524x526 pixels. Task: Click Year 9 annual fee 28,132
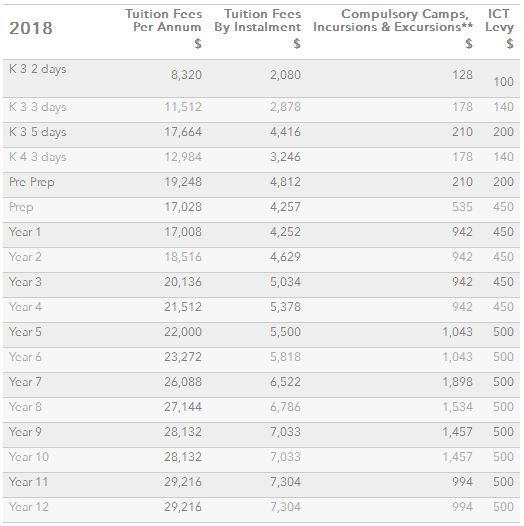tap(183, 432)
